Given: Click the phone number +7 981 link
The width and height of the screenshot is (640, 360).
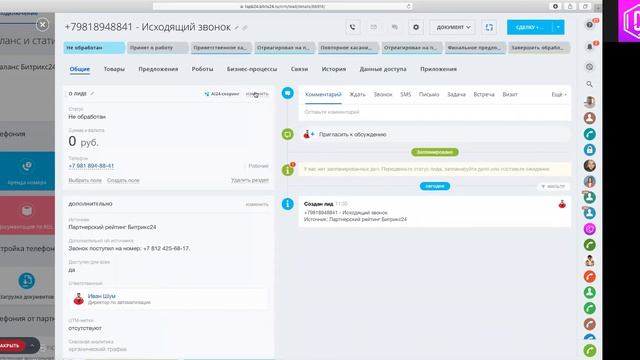Looking at the screenshot, I should pos(91,166).
